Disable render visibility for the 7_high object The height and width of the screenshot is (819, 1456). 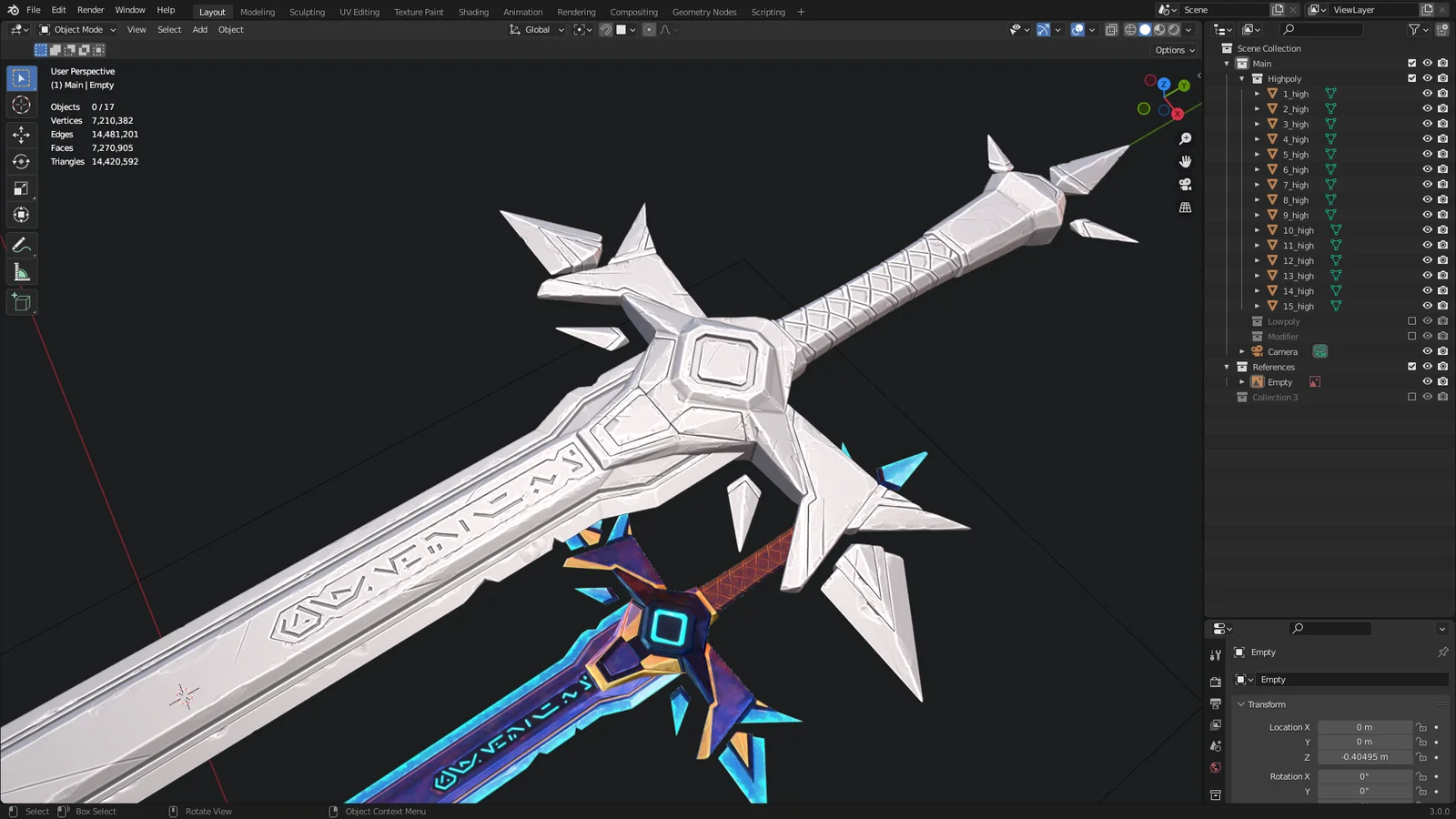pos(1442,184)
